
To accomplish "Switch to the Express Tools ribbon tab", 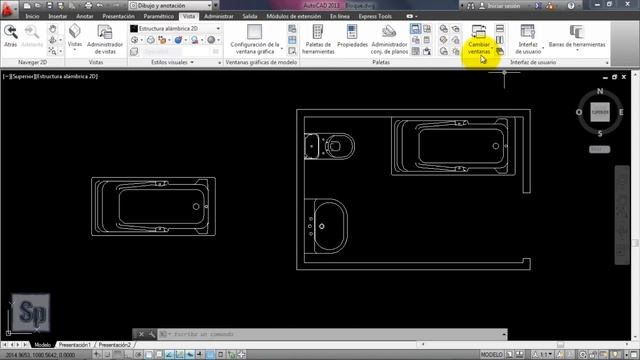I will pyautogui.click(x=375, y=16).
